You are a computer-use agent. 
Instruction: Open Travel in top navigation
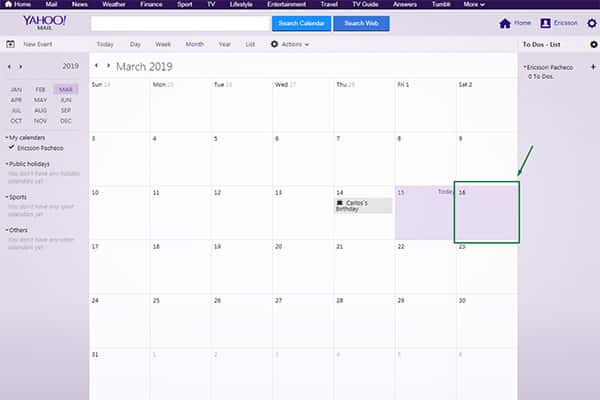pyautogui.click(x=329, y=4)
